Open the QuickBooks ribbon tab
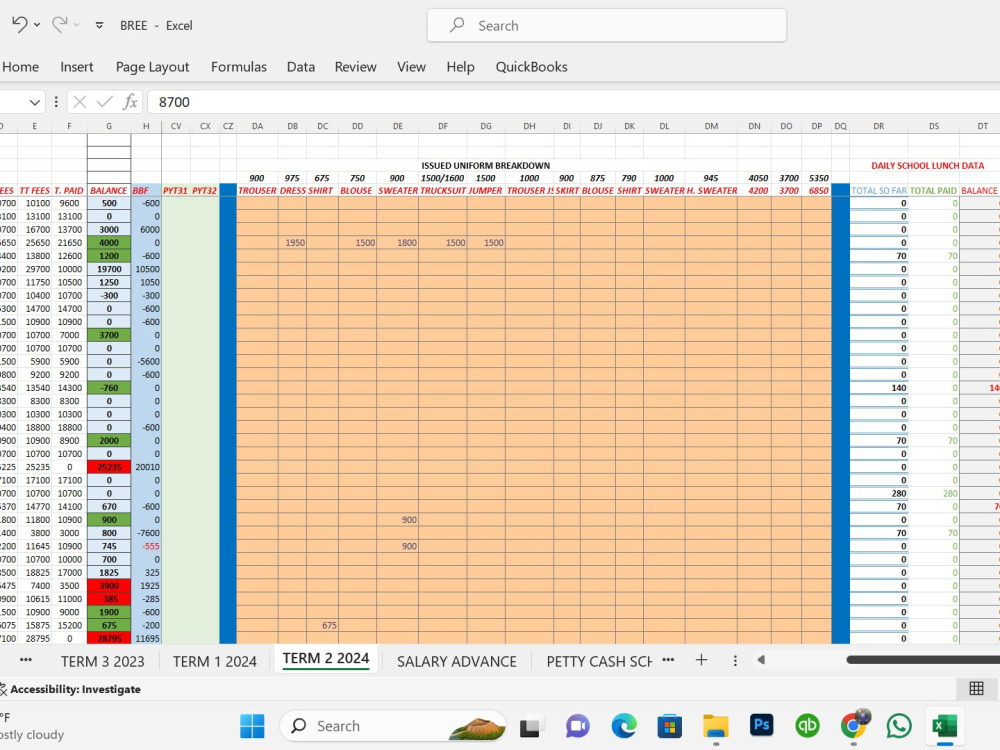This screenshot has height=750, width=1000. tap(531, 67)
